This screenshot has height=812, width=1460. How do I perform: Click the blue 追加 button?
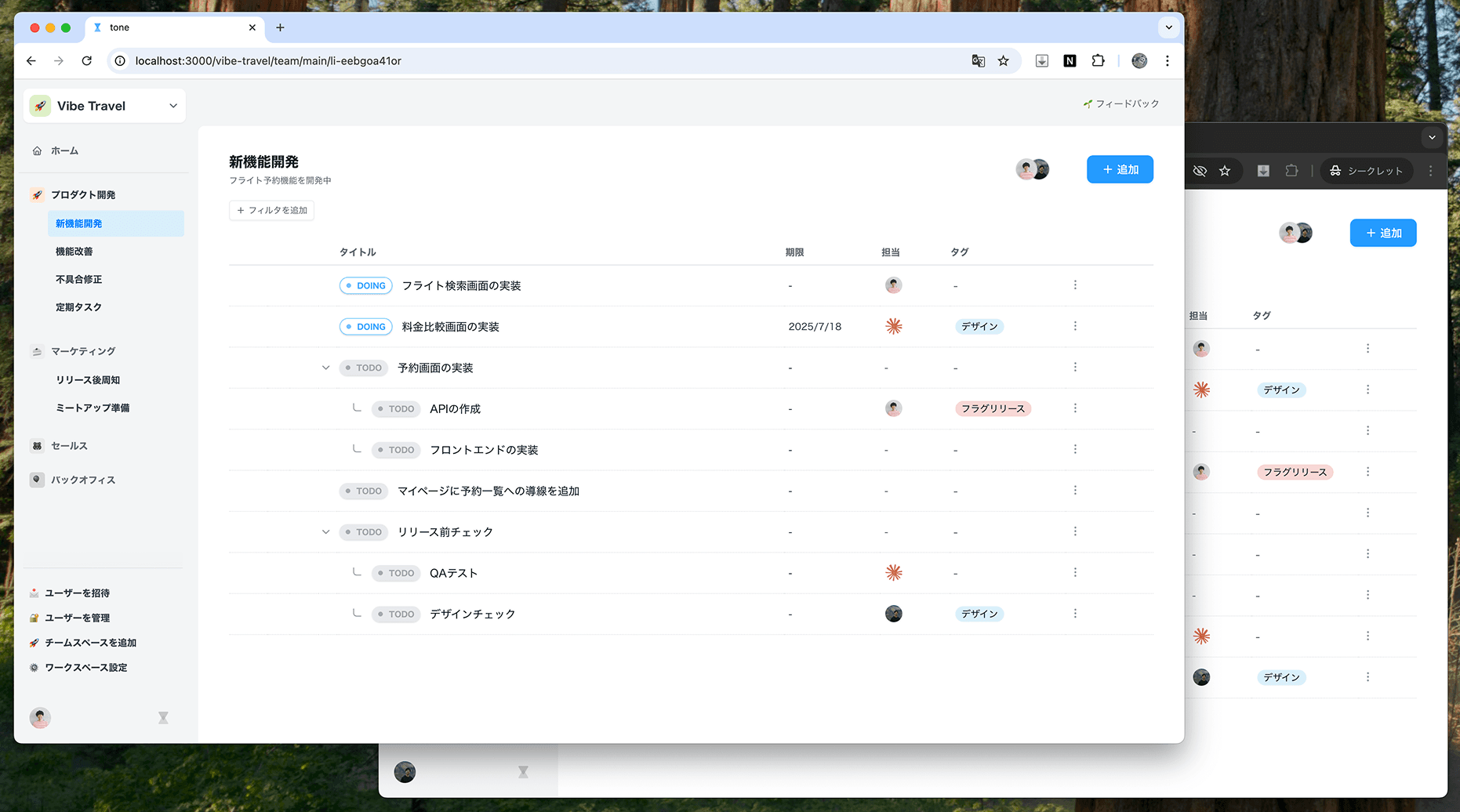(x=1120, y=169)
